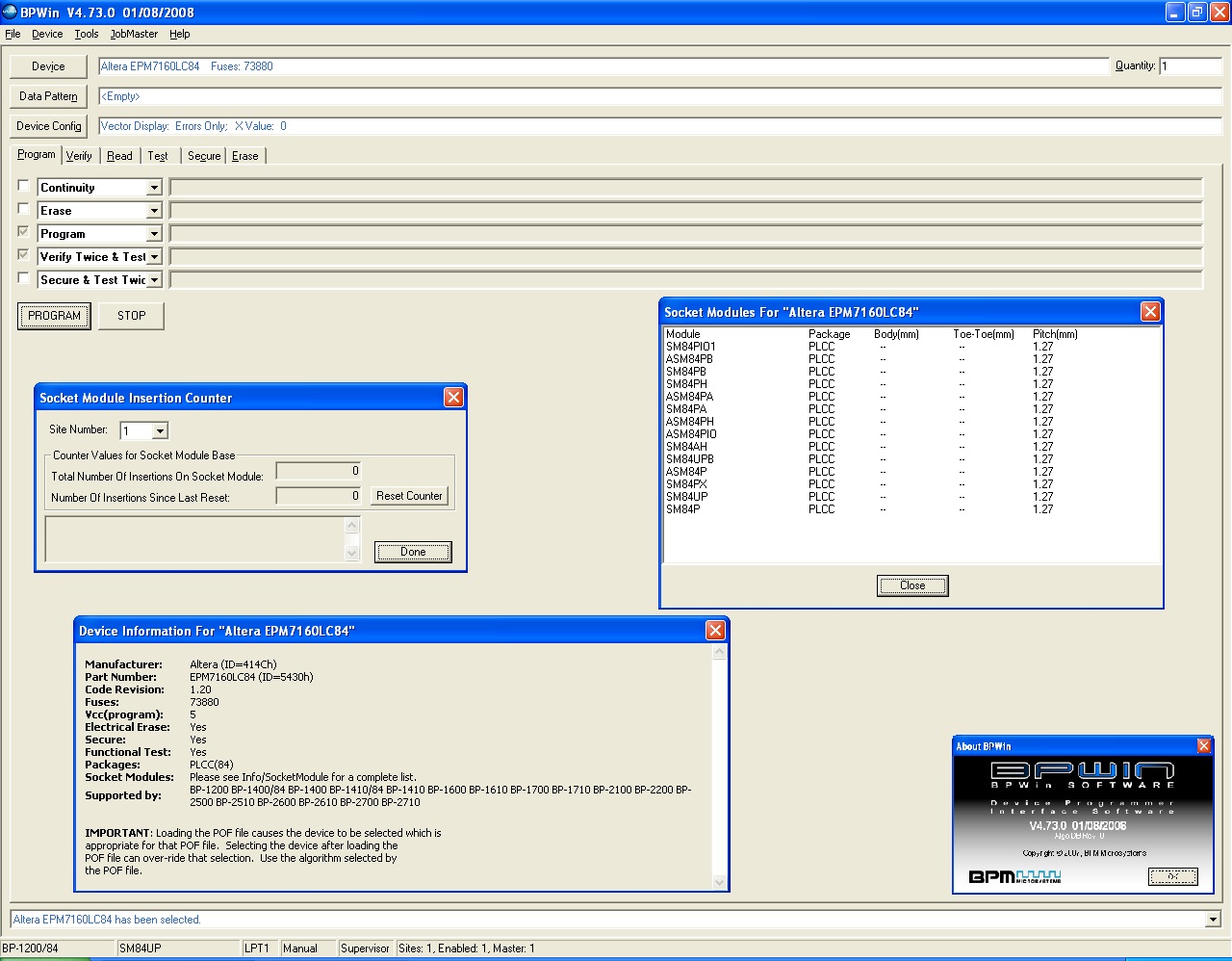Open the Help menu
Image resolution: width=1232 pixels, height=961 pixels.
(180, 34)
